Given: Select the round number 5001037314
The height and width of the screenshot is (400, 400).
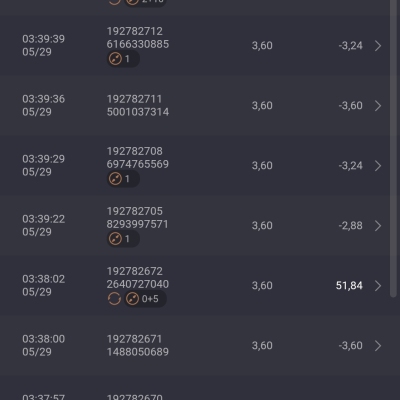Looking at the screenshot, I should (138, 112).
